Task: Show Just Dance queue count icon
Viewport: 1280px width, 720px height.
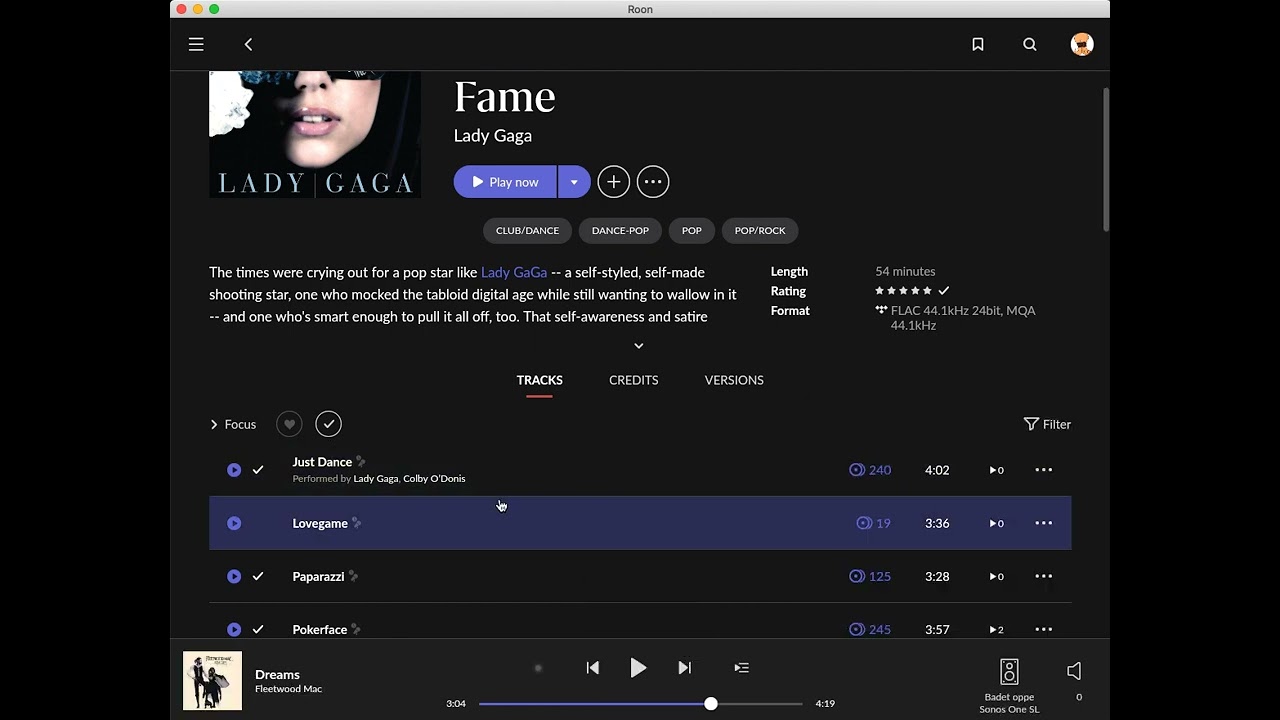Action: point(996,470)
